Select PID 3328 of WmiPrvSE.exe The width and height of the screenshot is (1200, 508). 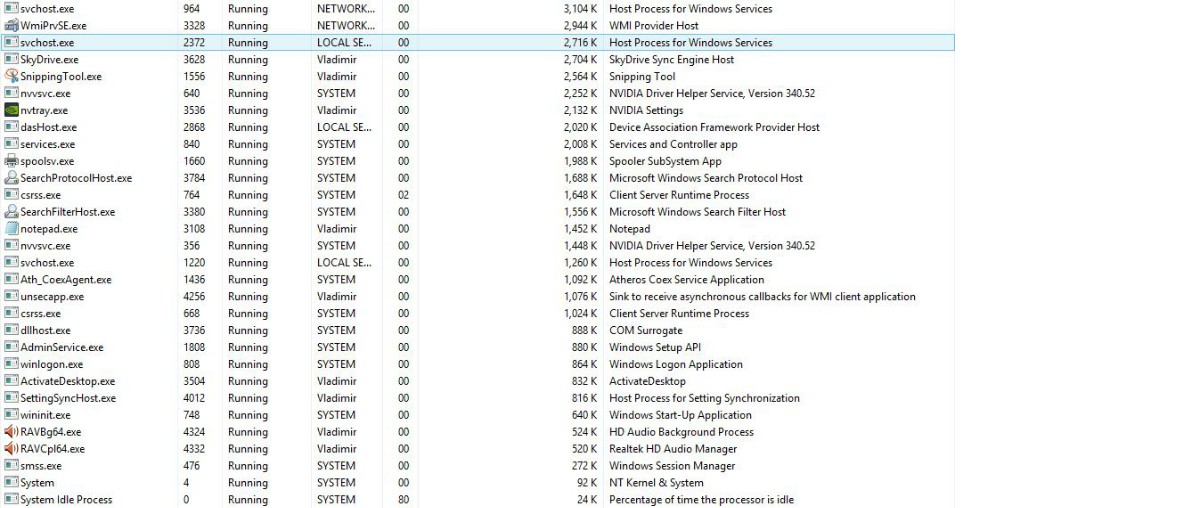(x=195, y=26)
